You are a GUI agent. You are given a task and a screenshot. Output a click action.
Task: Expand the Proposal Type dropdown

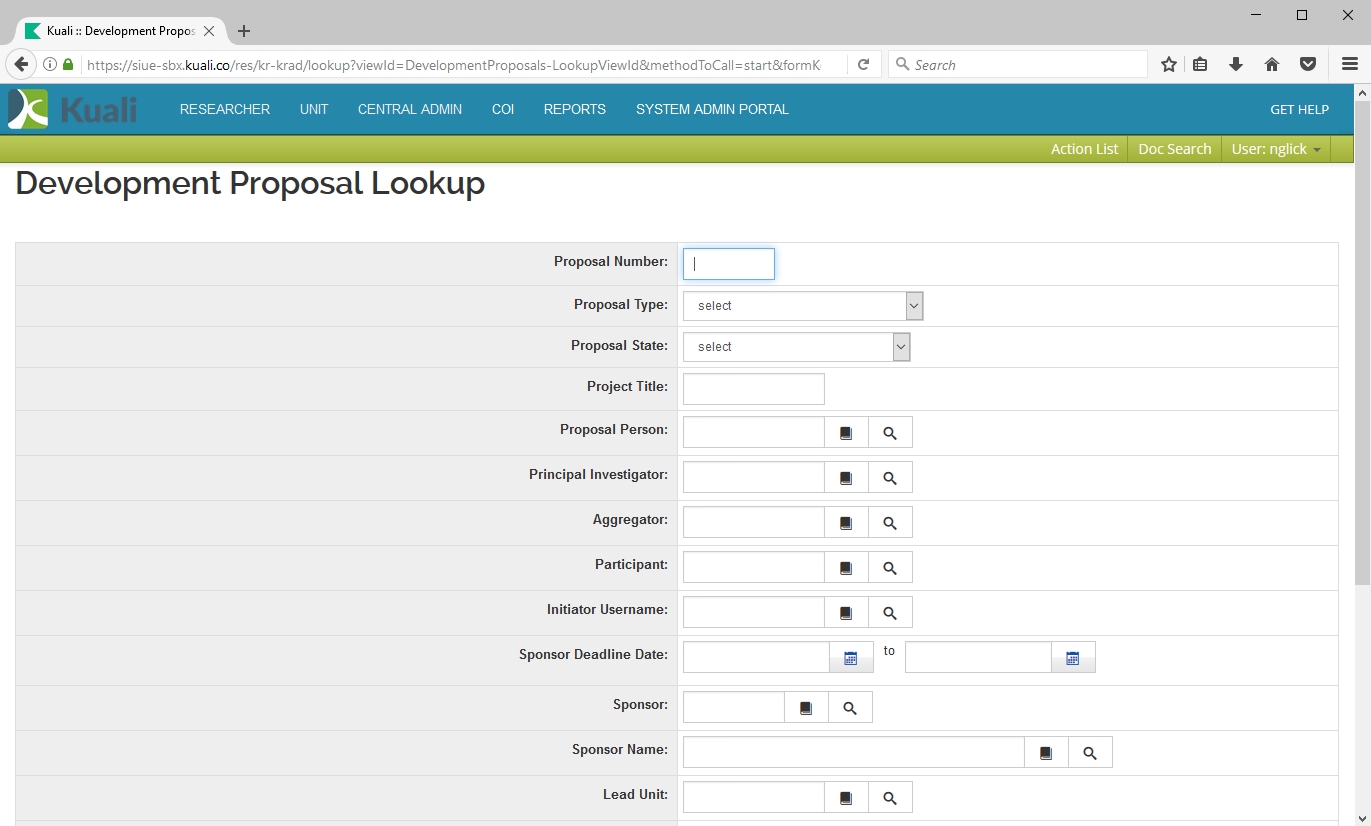[803, 306]
